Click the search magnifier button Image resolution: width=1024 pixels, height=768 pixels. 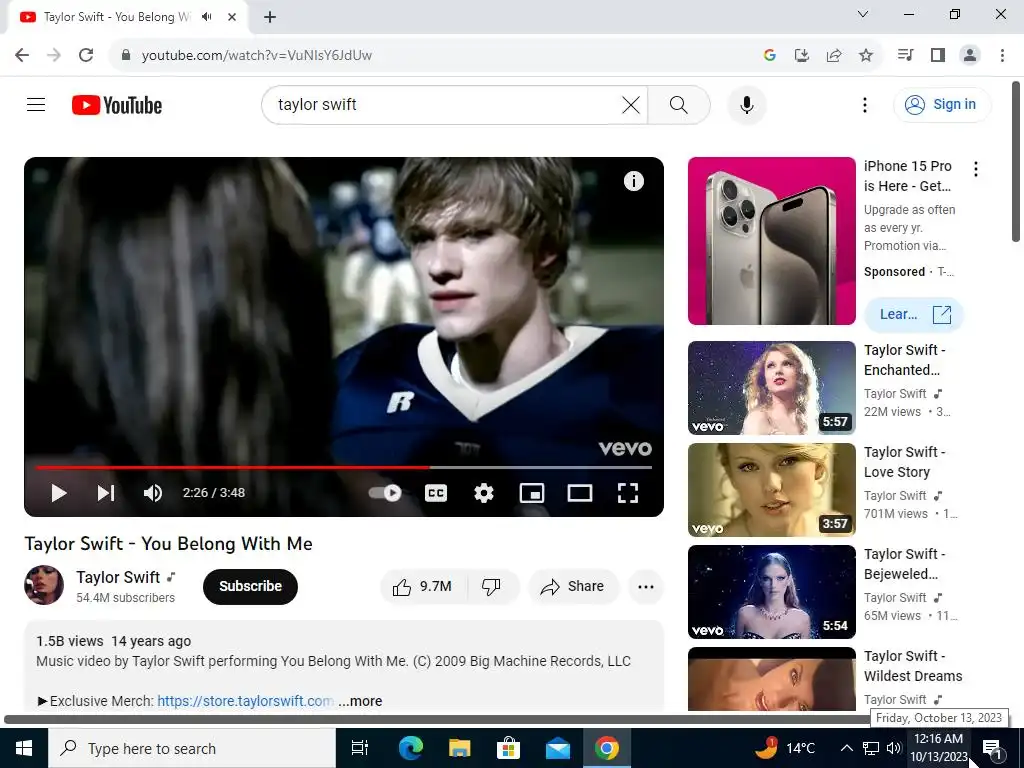[679, 104]
